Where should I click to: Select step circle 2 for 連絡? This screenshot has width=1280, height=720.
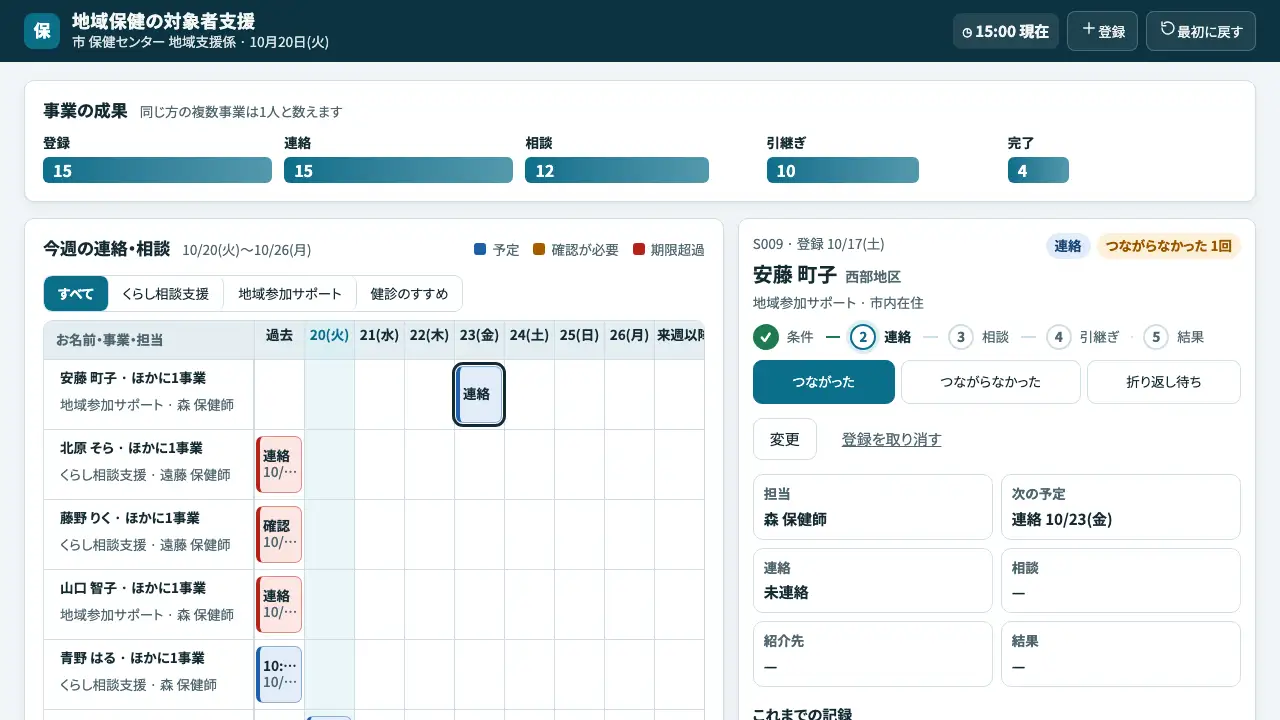pyautogui.click(x=863, y=337)
